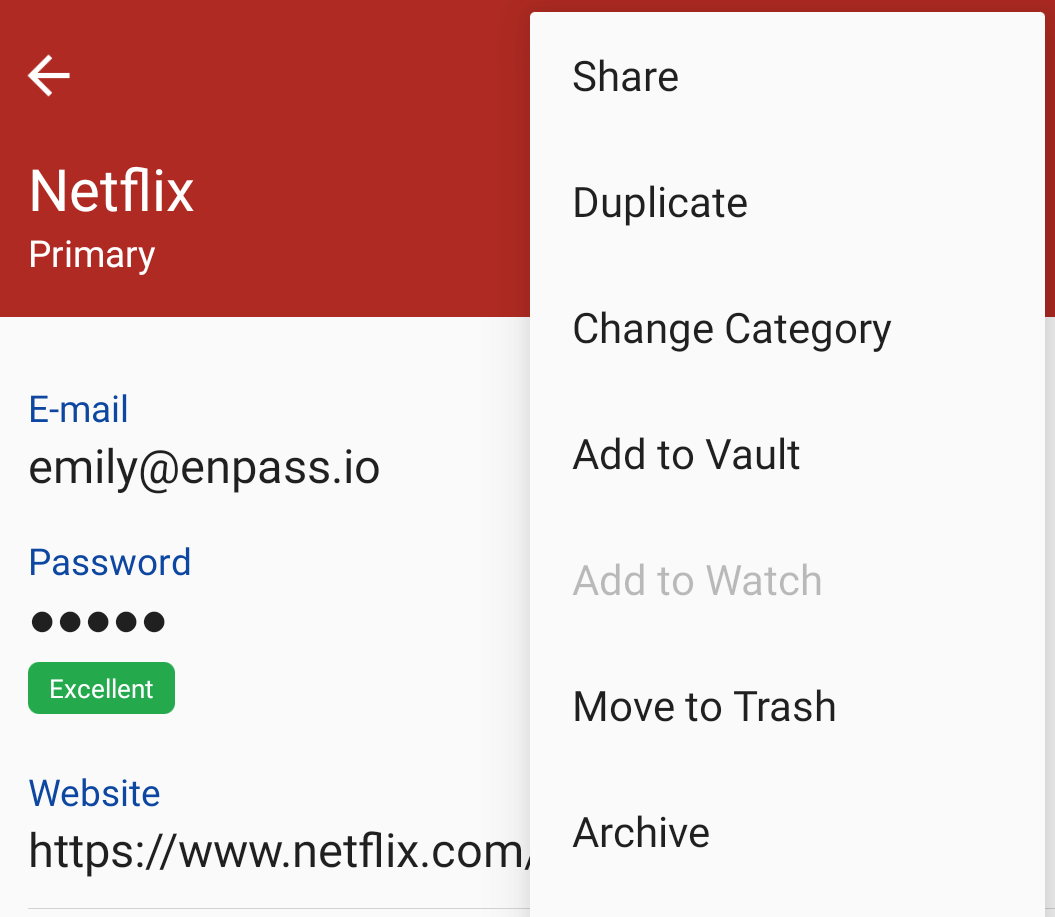Go back using the arrow icon
This screenshot has height=917, width=1055.
[x=48, y=75]
